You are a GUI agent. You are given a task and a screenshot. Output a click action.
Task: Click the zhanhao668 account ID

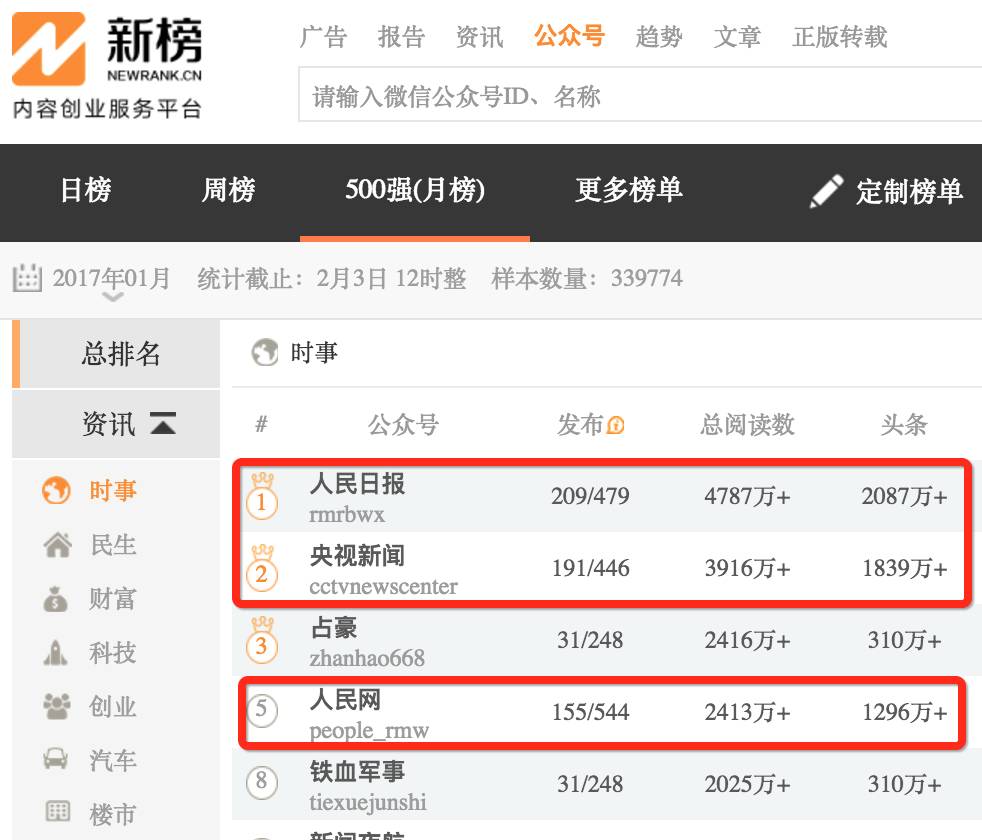coord(367,658)
